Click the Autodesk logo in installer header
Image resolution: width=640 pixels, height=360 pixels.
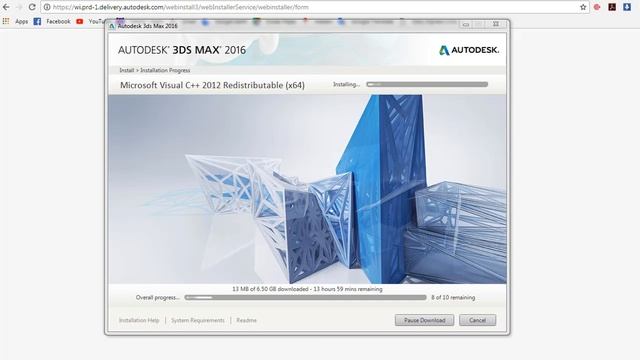point(469,50)
